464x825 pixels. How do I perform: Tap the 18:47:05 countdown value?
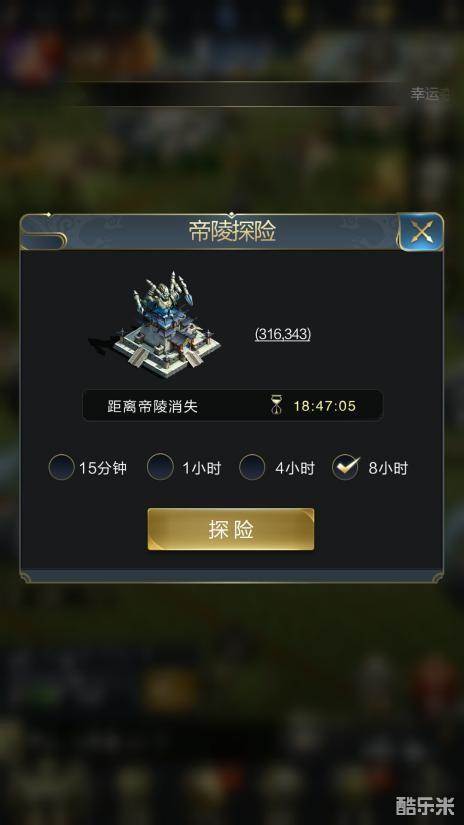[325, 406]
